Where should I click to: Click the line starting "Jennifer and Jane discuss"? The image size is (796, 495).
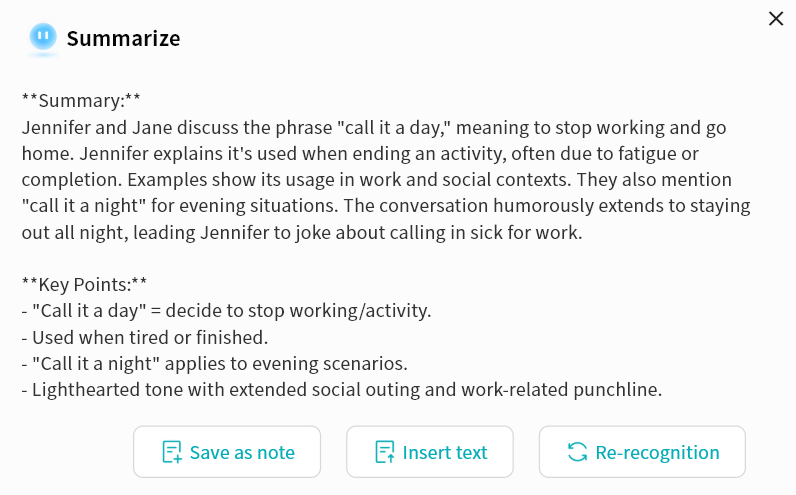point(374,128)
